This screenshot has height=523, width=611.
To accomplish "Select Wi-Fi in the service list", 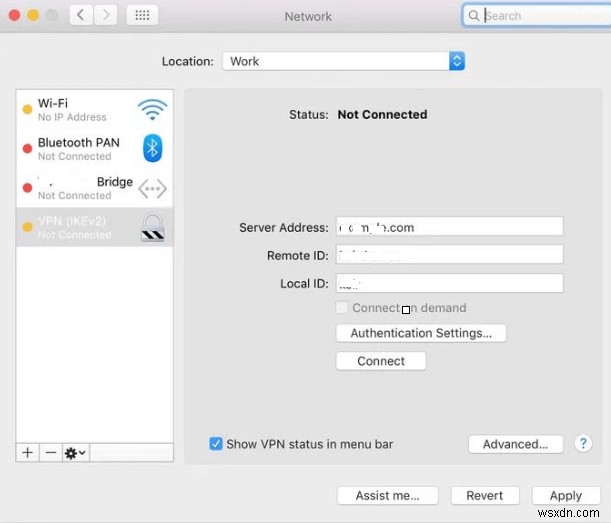I will pos(95,110).
